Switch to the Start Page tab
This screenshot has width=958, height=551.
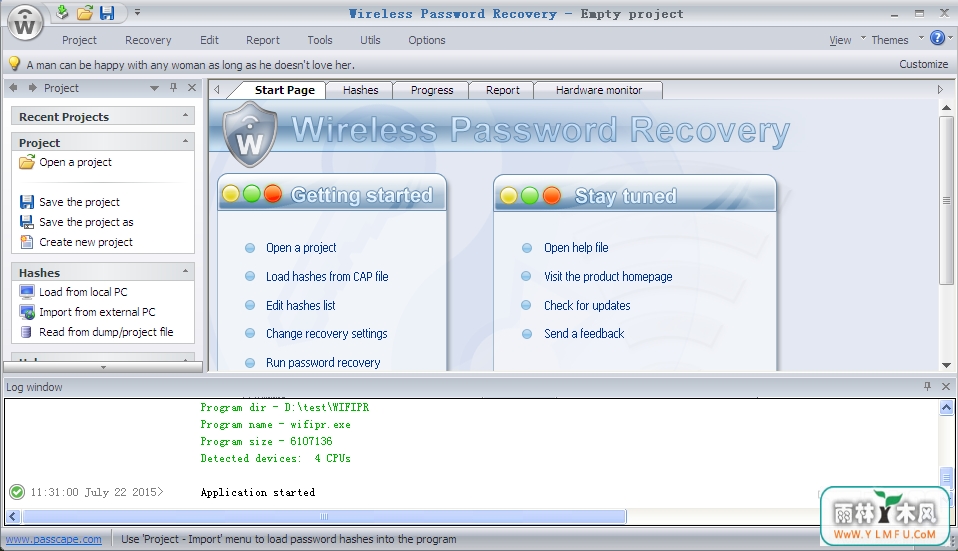coord(285,90)
